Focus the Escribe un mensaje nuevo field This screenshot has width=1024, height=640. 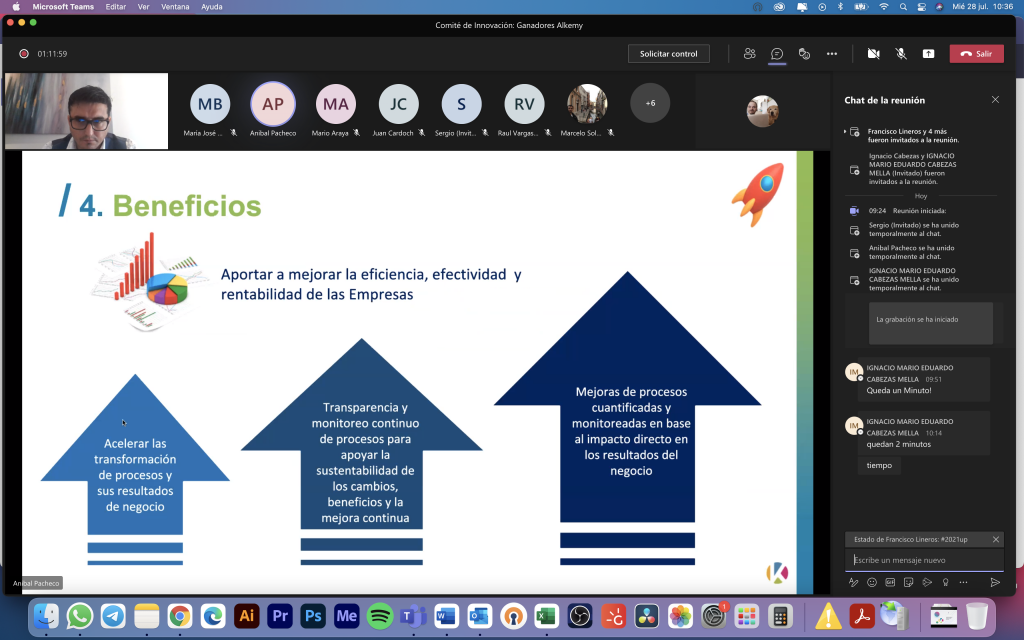click(924, 560)
